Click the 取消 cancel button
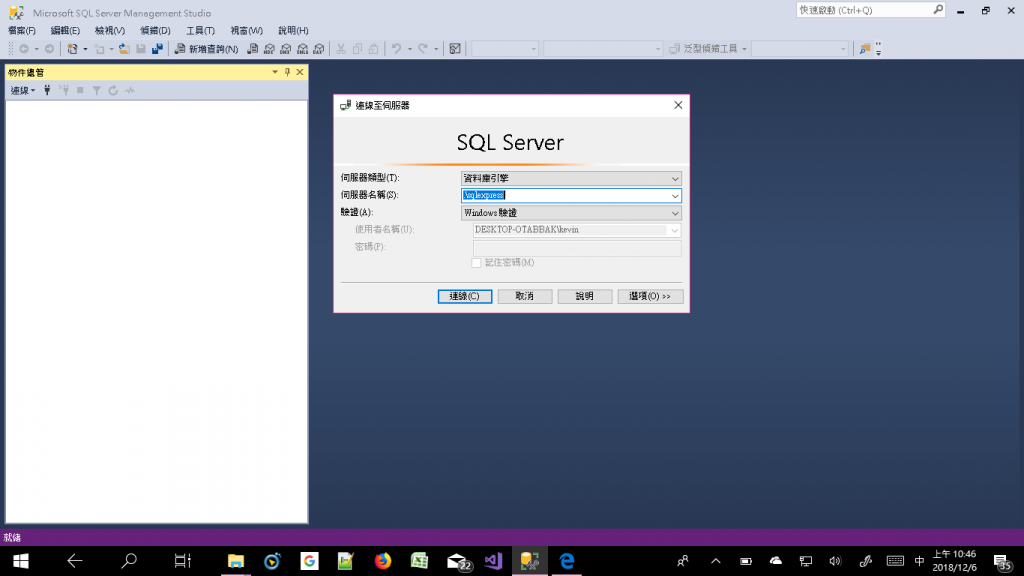This screenshot has height=576, width=1024. point(524,296)
